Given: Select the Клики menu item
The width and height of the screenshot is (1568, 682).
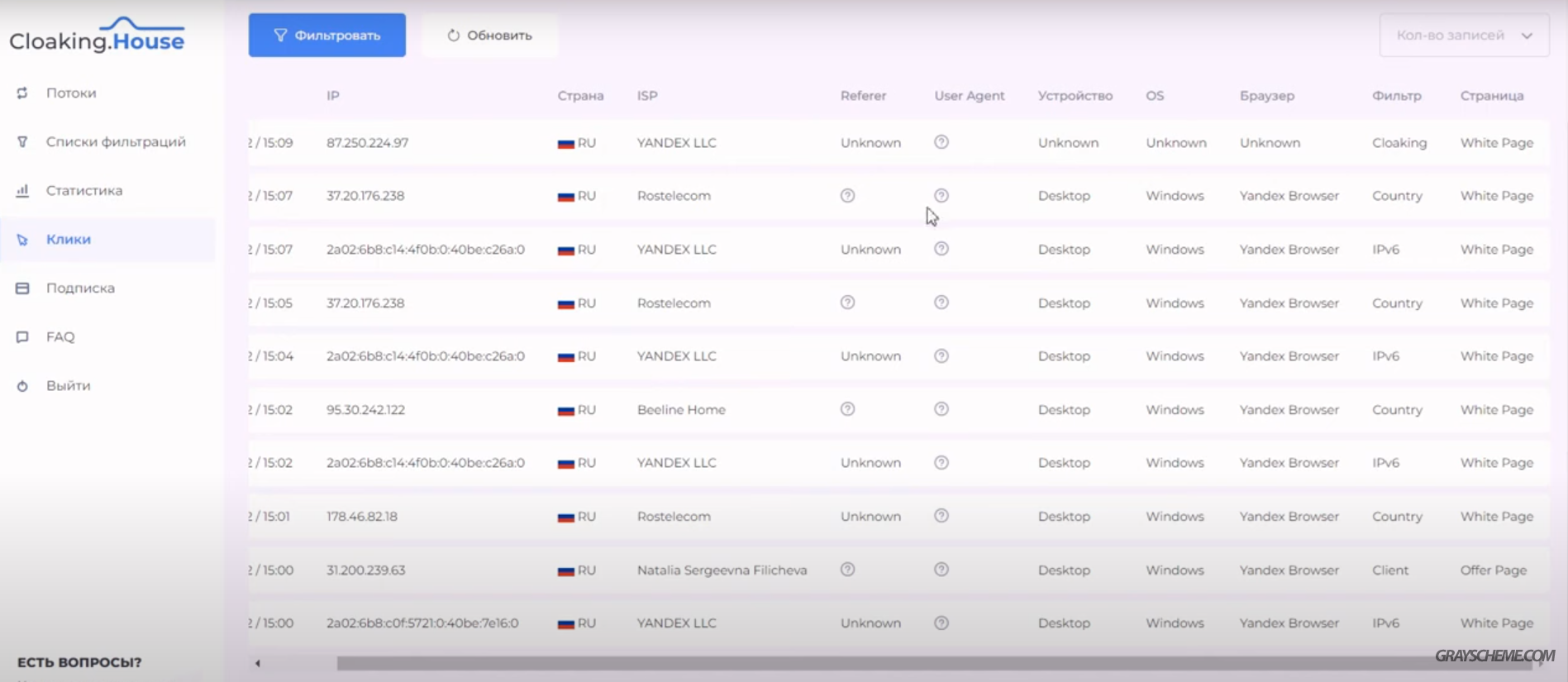Looking at the screenshot, I should tap(69, 239).
